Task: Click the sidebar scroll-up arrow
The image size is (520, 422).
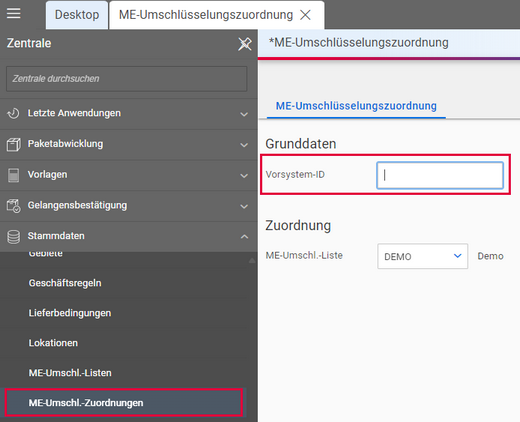Action: tap(252, 261)
